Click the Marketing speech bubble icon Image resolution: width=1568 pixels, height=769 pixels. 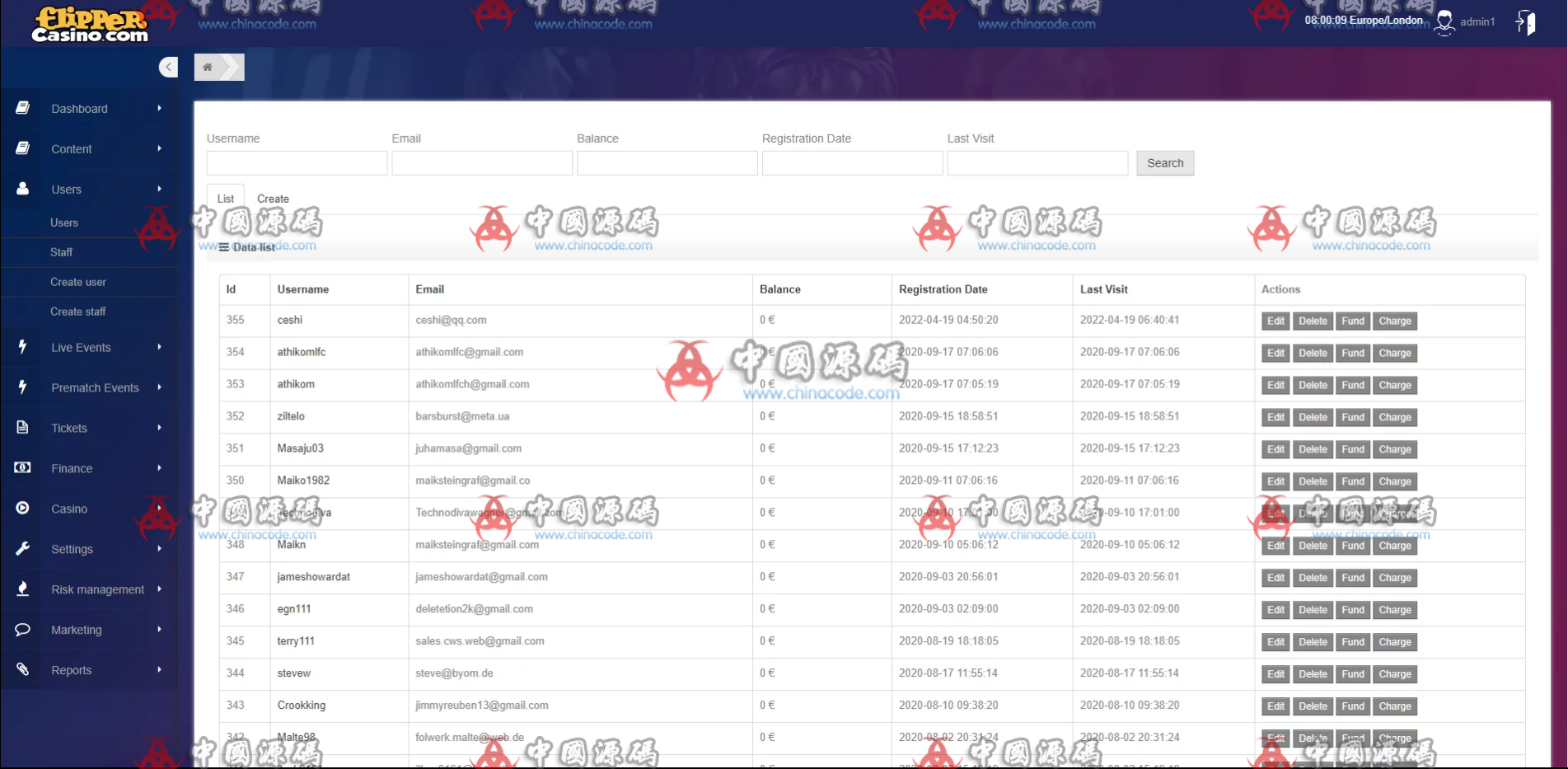click(23, 630)
